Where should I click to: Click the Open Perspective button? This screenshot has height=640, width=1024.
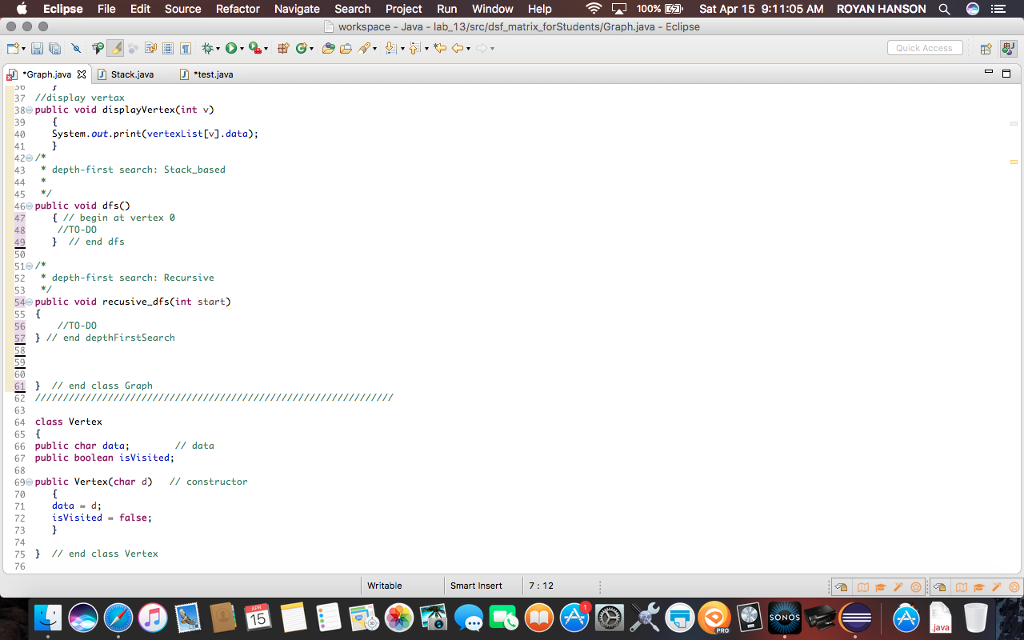pyautogui.click(x=986, y=48)
